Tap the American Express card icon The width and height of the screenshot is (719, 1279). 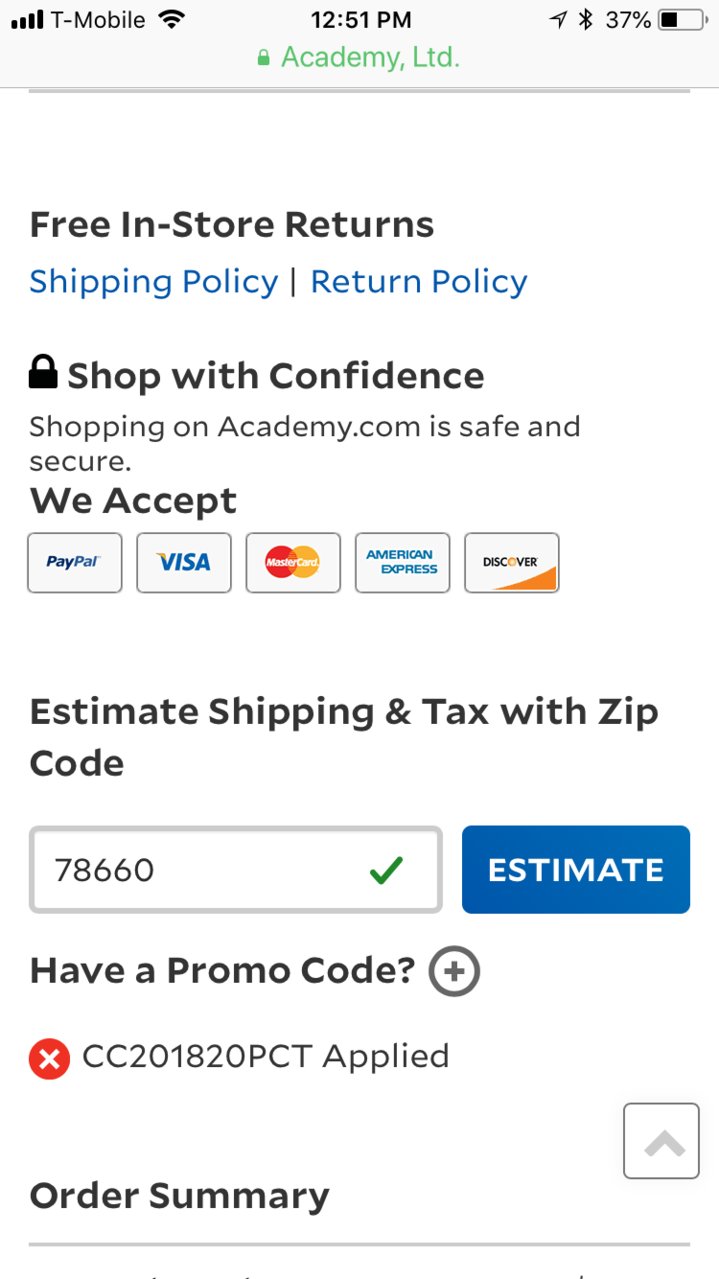click(402, 562)
